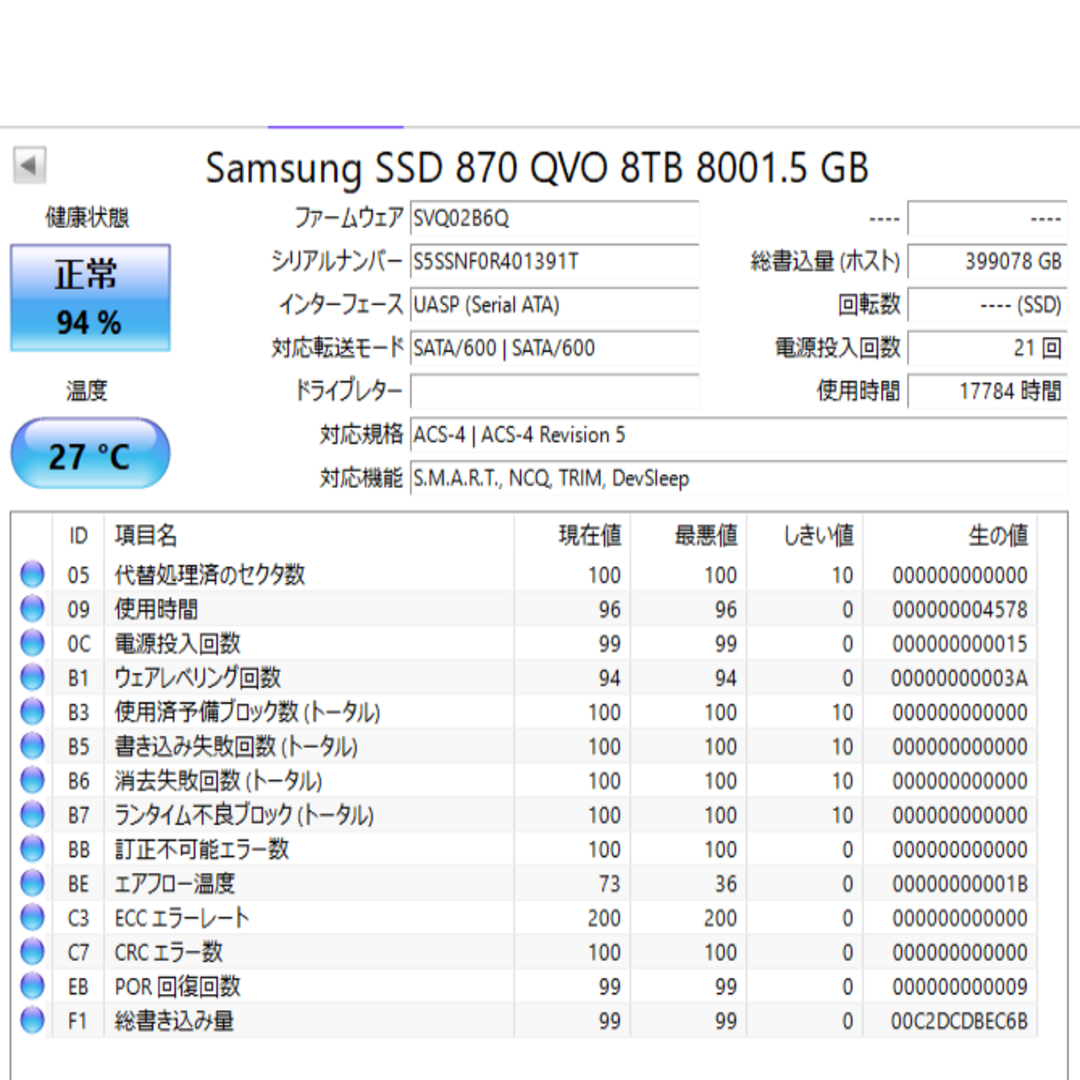Click the status orb beside ウェアレベリング回数
1080x1080 pixels.
(x=32, y=677)
